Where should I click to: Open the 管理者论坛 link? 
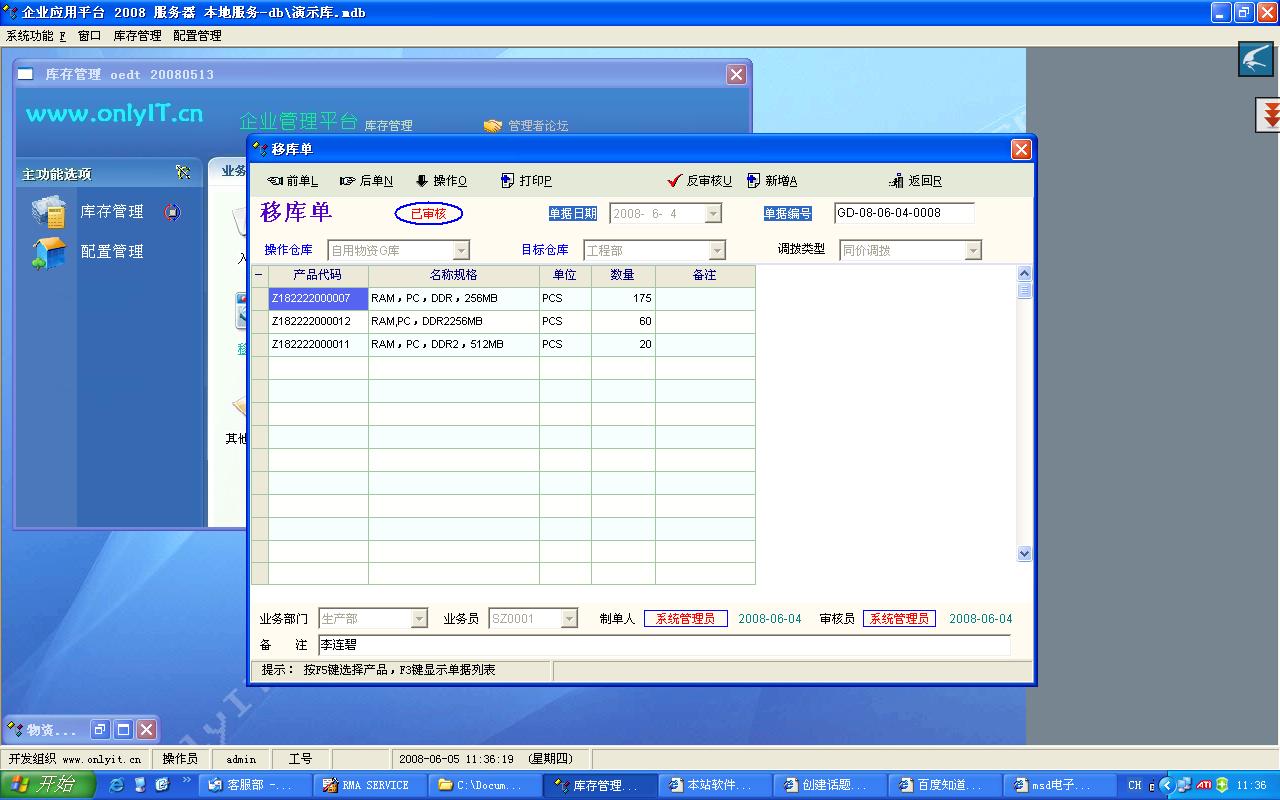coord(537,126)
